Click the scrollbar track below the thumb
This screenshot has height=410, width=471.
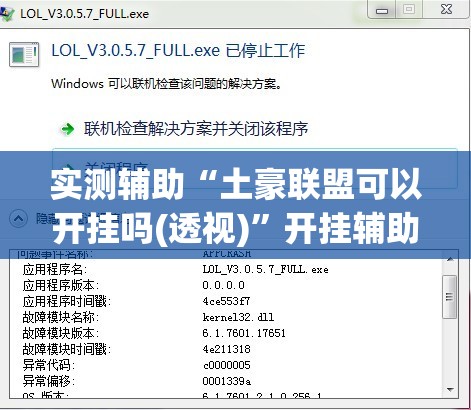pos(450,350)
